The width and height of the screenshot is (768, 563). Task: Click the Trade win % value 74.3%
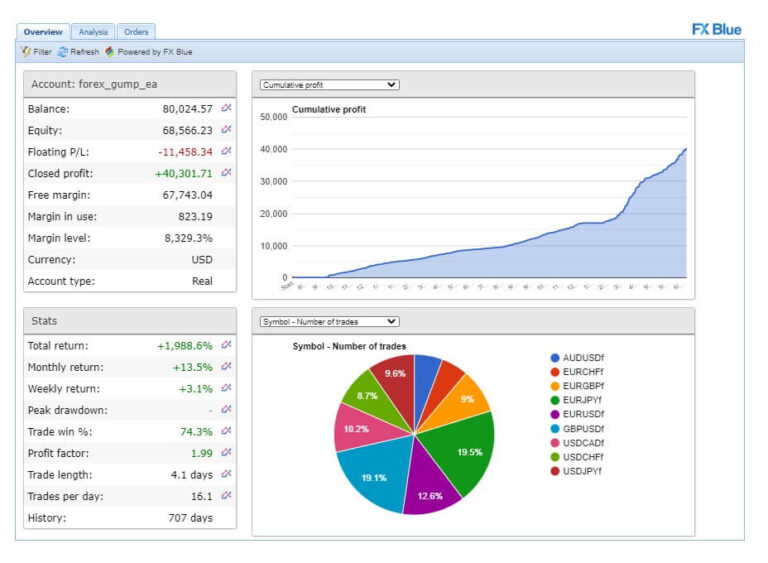click(x=196, y=432)
